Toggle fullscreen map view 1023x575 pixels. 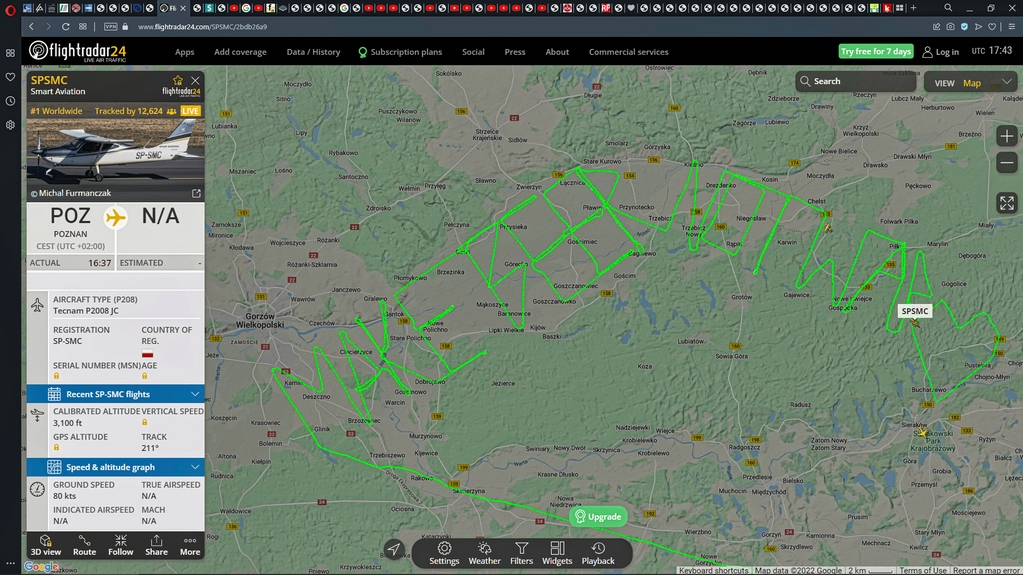[x=1007, y=203]
